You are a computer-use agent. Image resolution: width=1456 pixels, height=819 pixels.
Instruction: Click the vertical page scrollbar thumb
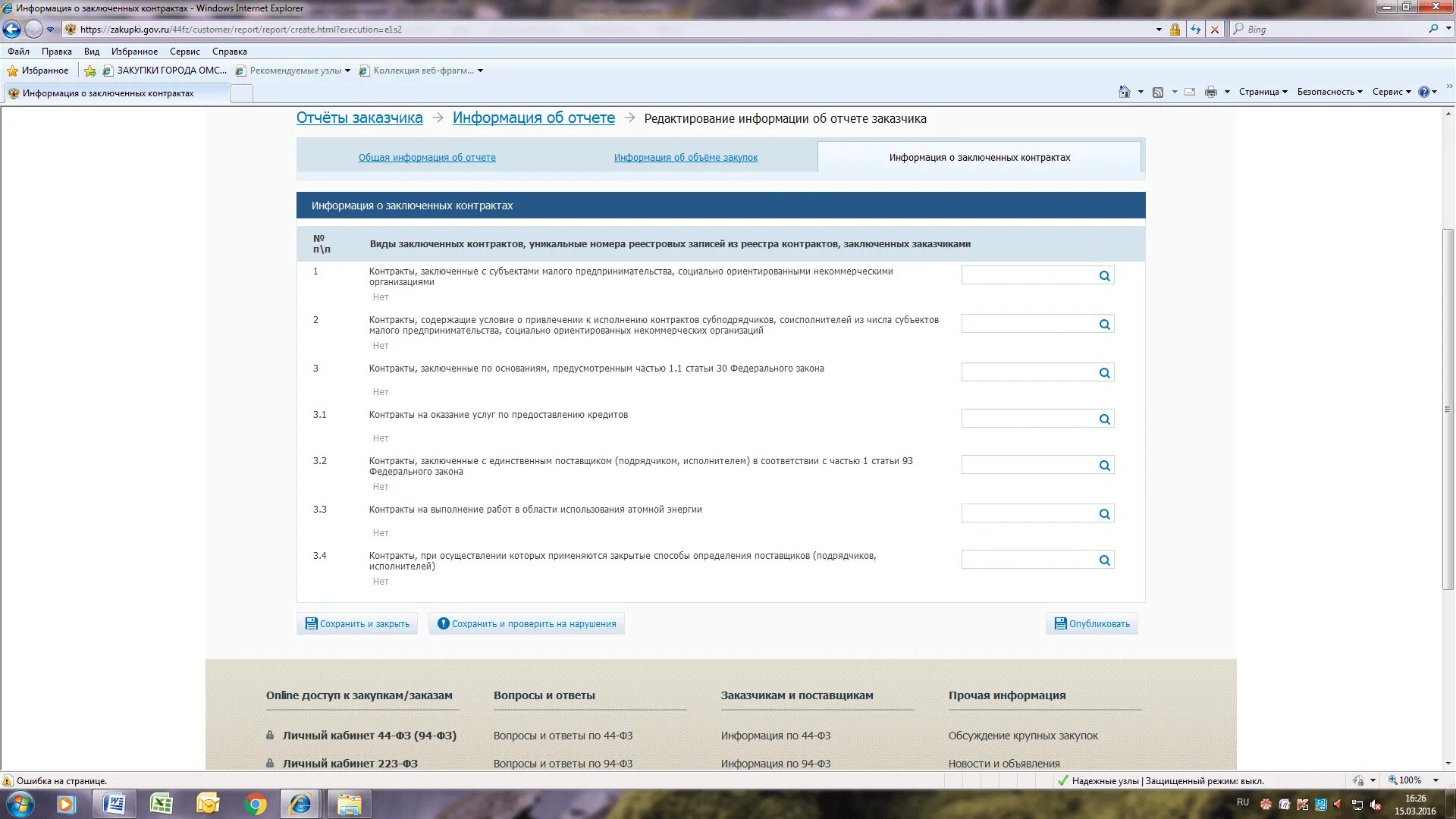(x=1447, y=409)
